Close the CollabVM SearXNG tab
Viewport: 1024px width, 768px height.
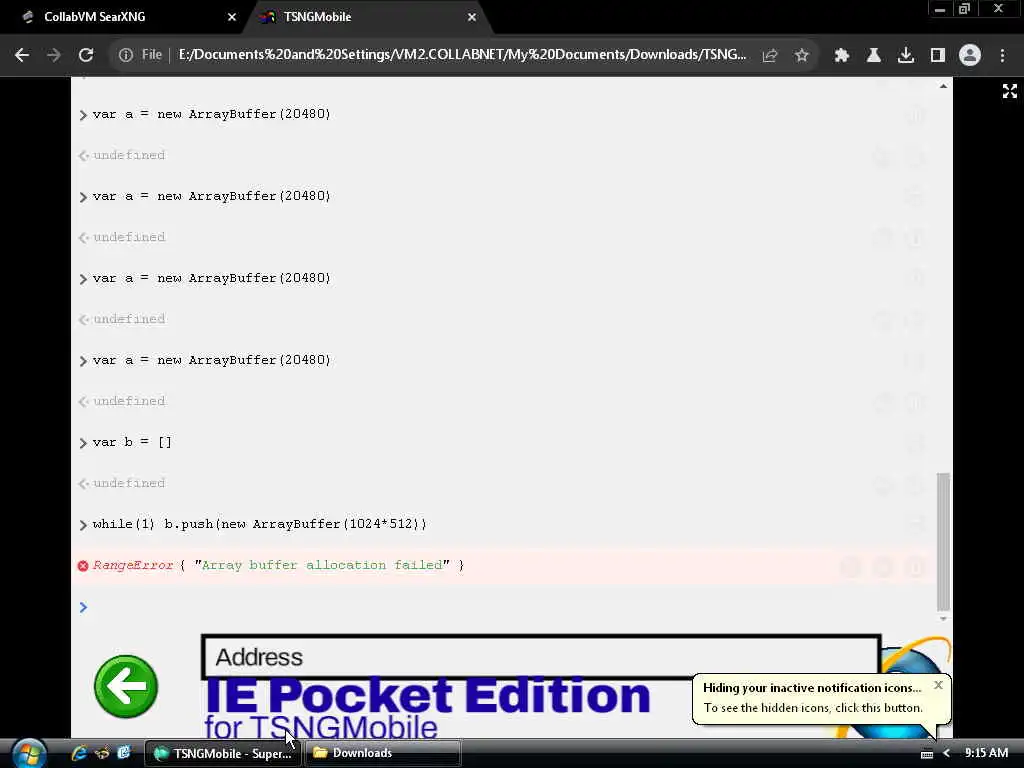pyautogui.click(x=231, y=18)
